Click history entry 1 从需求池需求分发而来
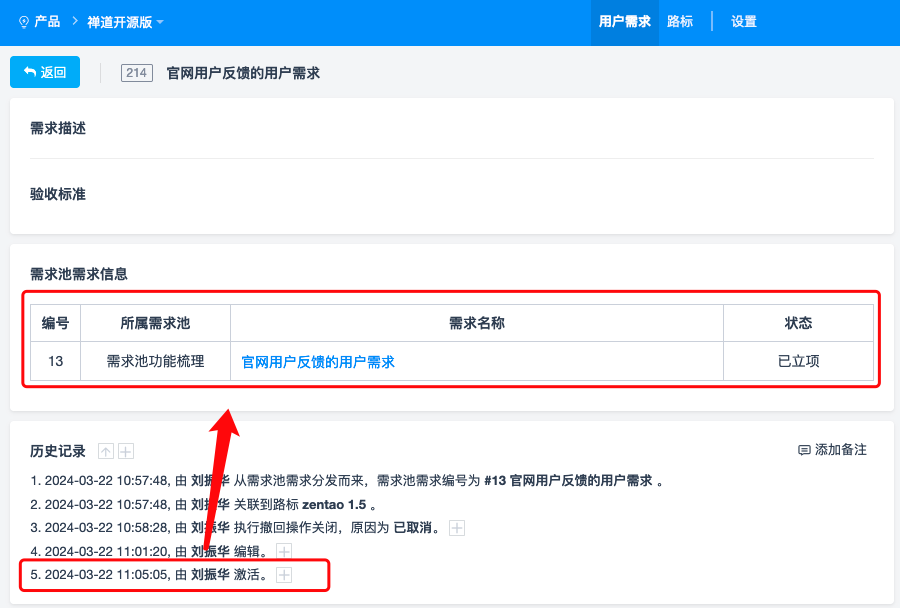 click(347, 481)
